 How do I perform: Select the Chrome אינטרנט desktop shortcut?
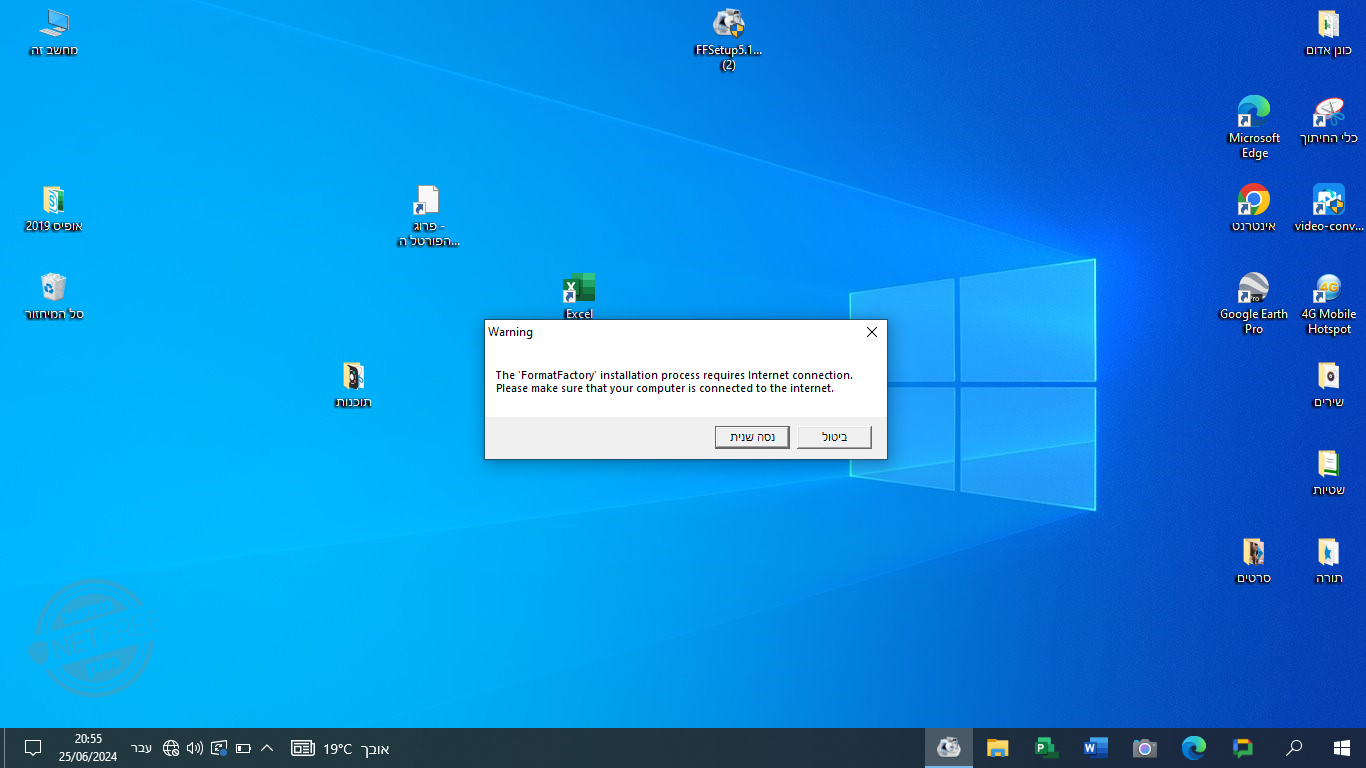[x=1254, y=209]
